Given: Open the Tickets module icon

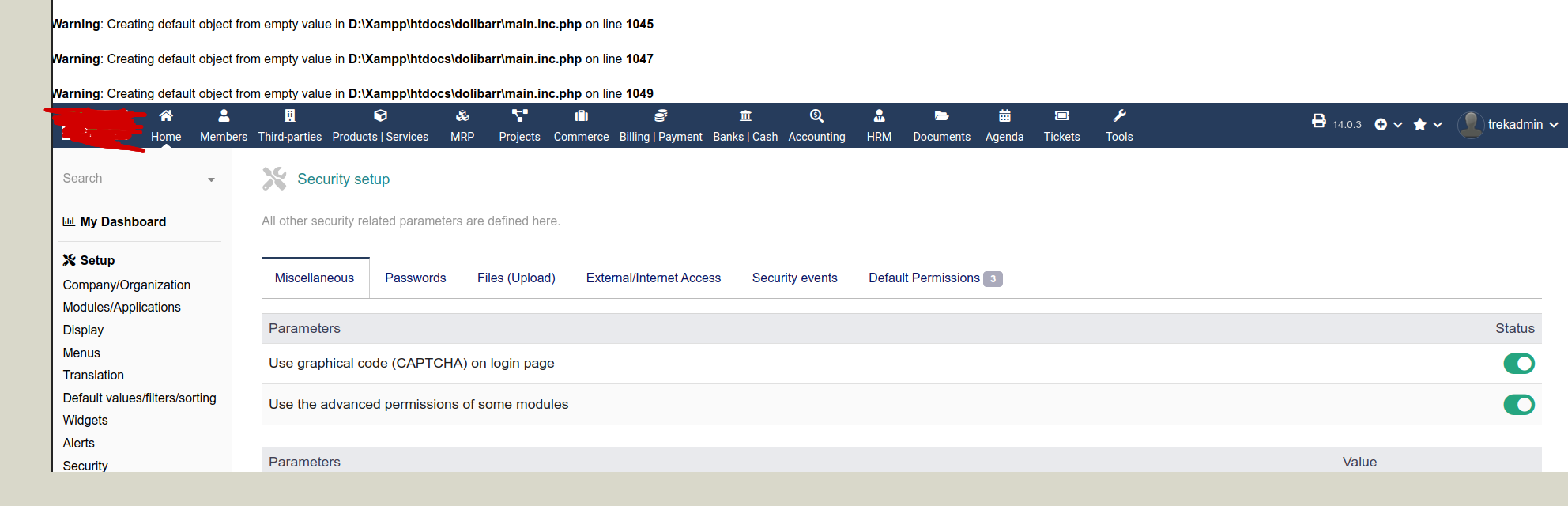Looking at the screenshot, I should [x=1062, y=115].
